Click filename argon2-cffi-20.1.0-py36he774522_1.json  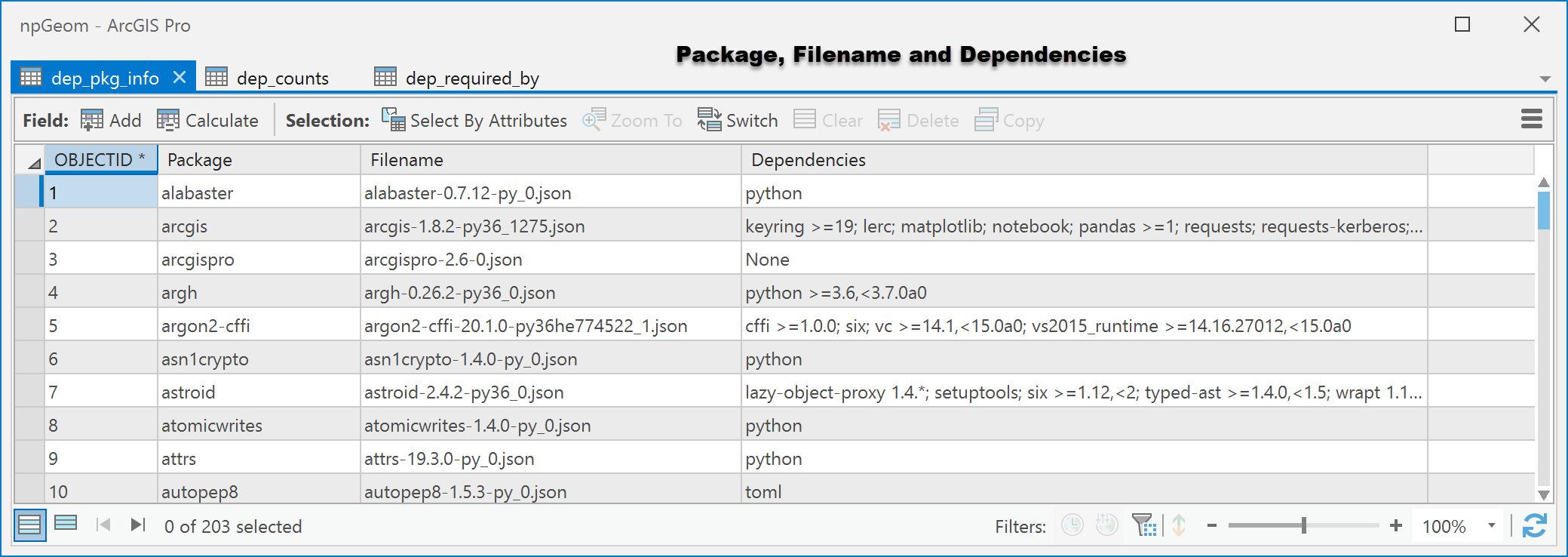[551, 325]
